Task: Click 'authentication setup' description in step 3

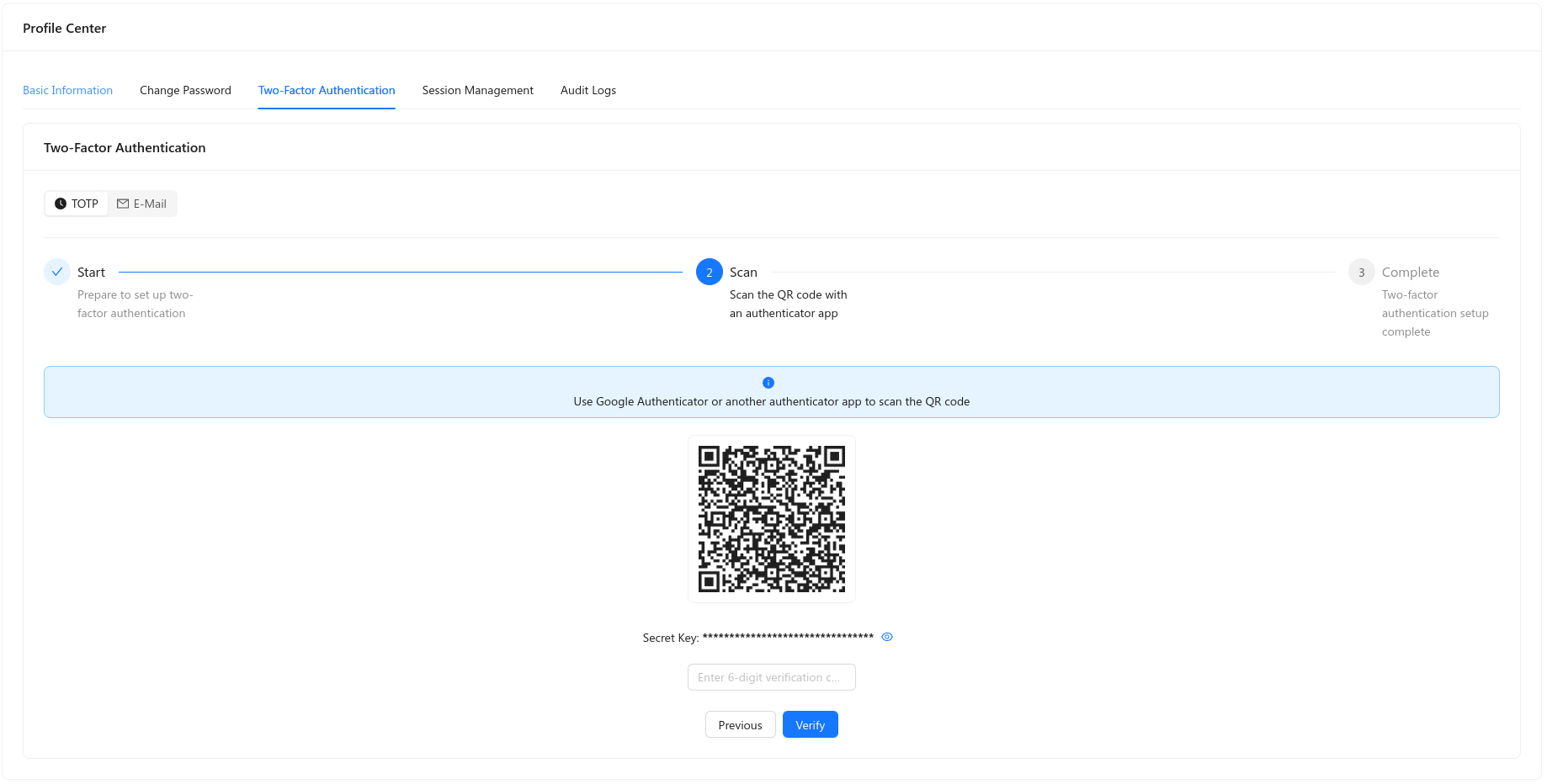Action: pyautogui.click(x=1435, y=313)
